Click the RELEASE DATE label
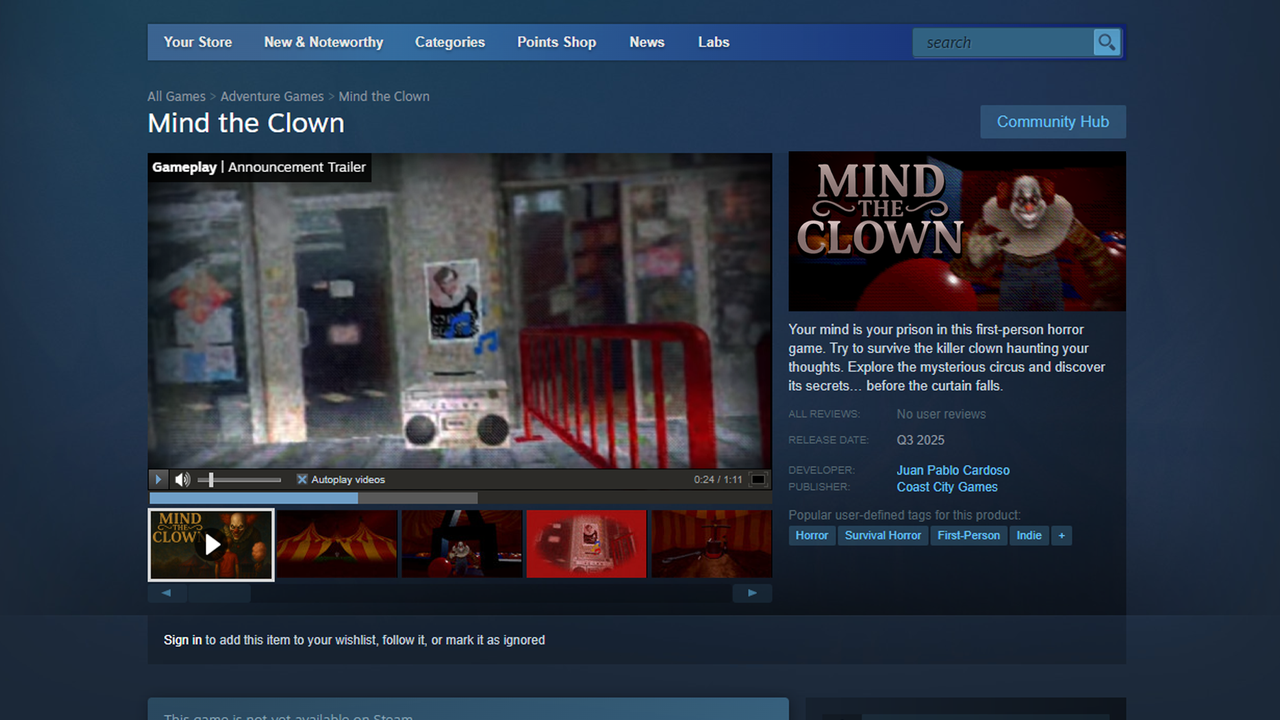Screen dimensions: 1280x720 pos(829,440)
